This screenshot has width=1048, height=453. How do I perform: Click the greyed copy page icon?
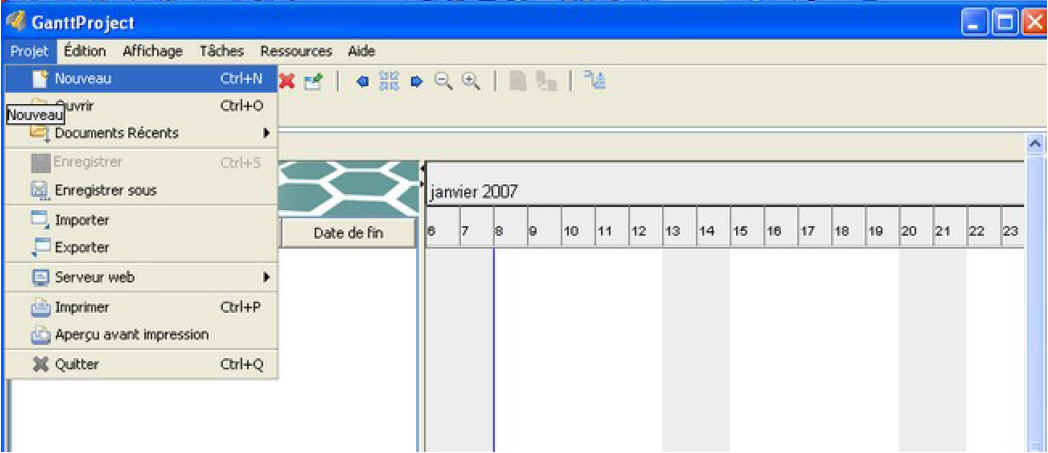click(518, 81)
